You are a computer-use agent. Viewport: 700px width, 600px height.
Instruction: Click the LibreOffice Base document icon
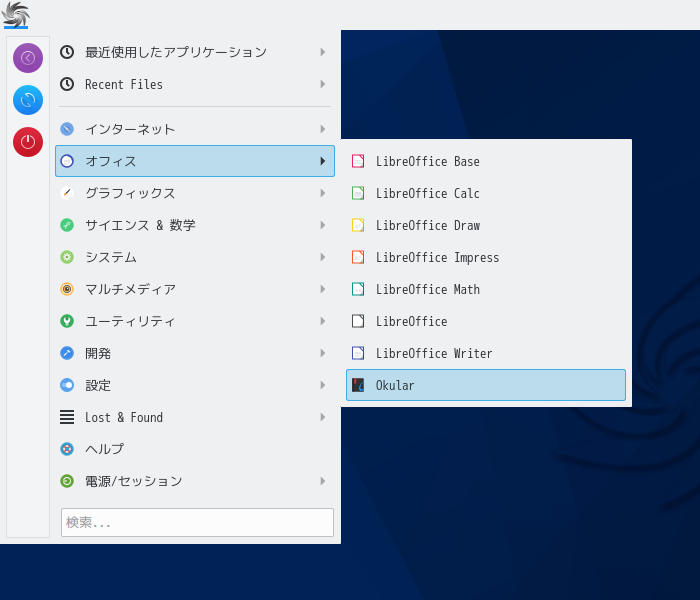click(x=358, y=161)
